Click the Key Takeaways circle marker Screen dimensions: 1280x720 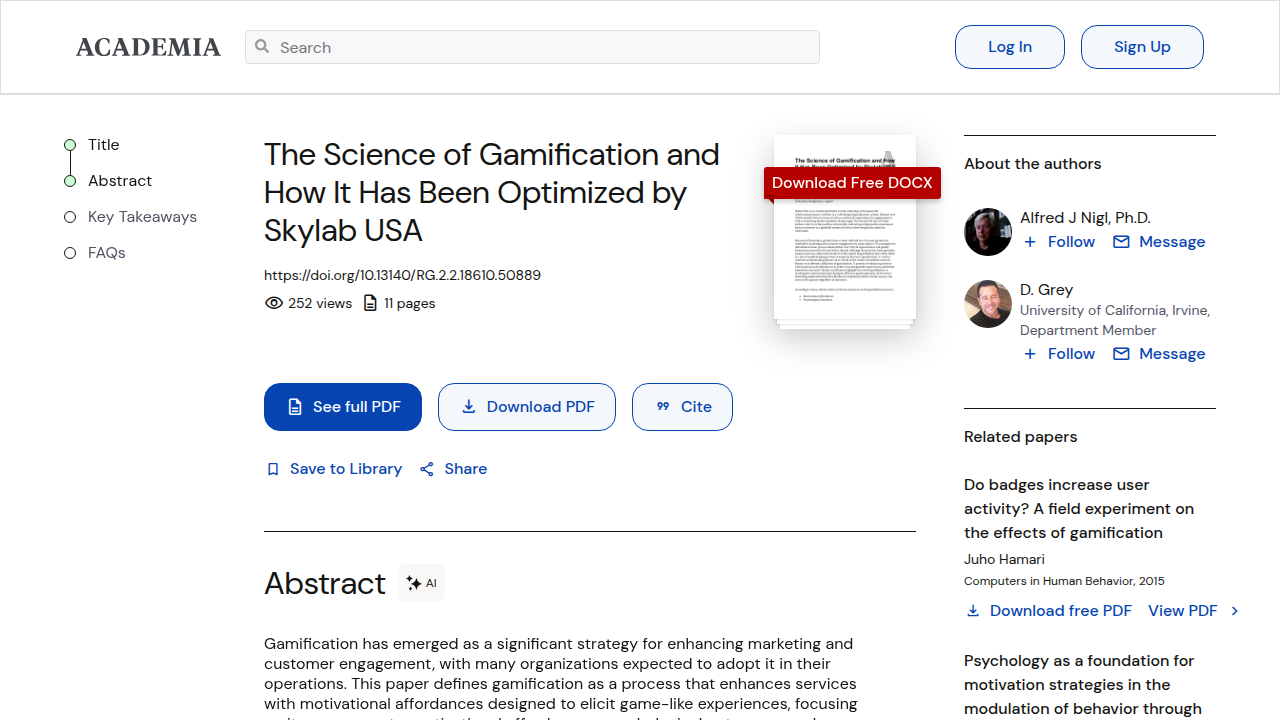(70, 217)
